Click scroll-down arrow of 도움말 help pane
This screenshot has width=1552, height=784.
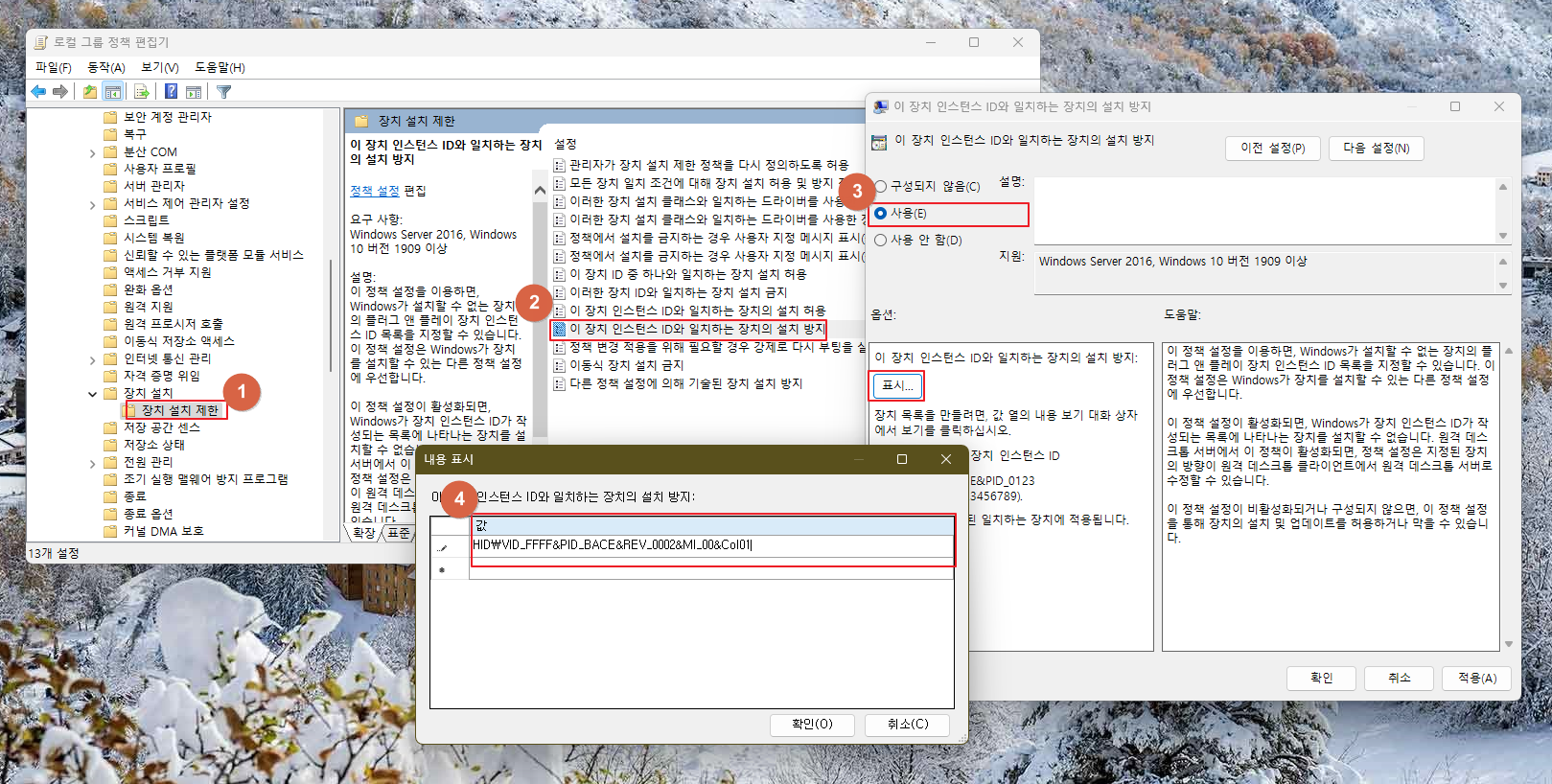point(1509,644)
